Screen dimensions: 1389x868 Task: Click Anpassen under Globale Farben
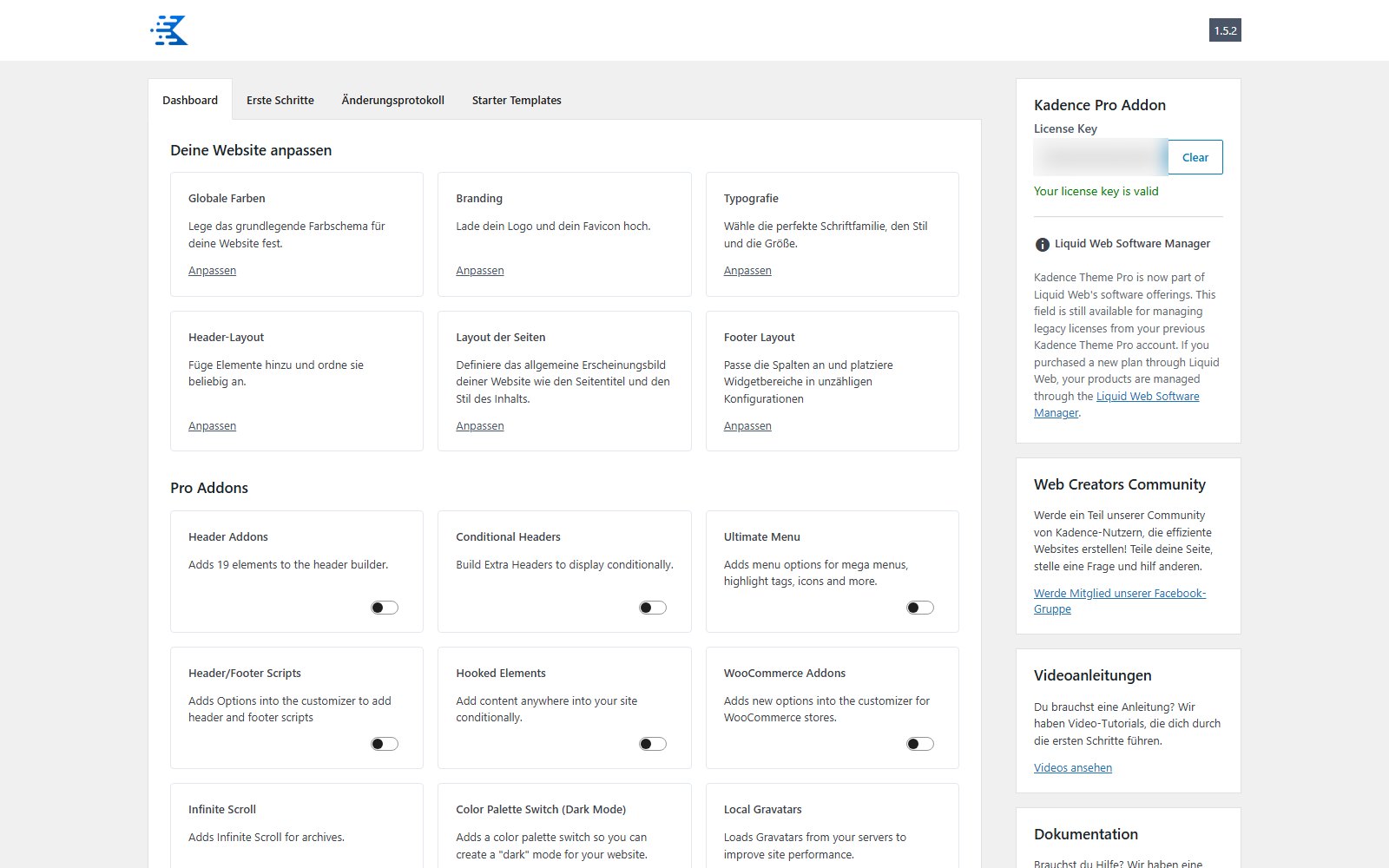point(212,271)
